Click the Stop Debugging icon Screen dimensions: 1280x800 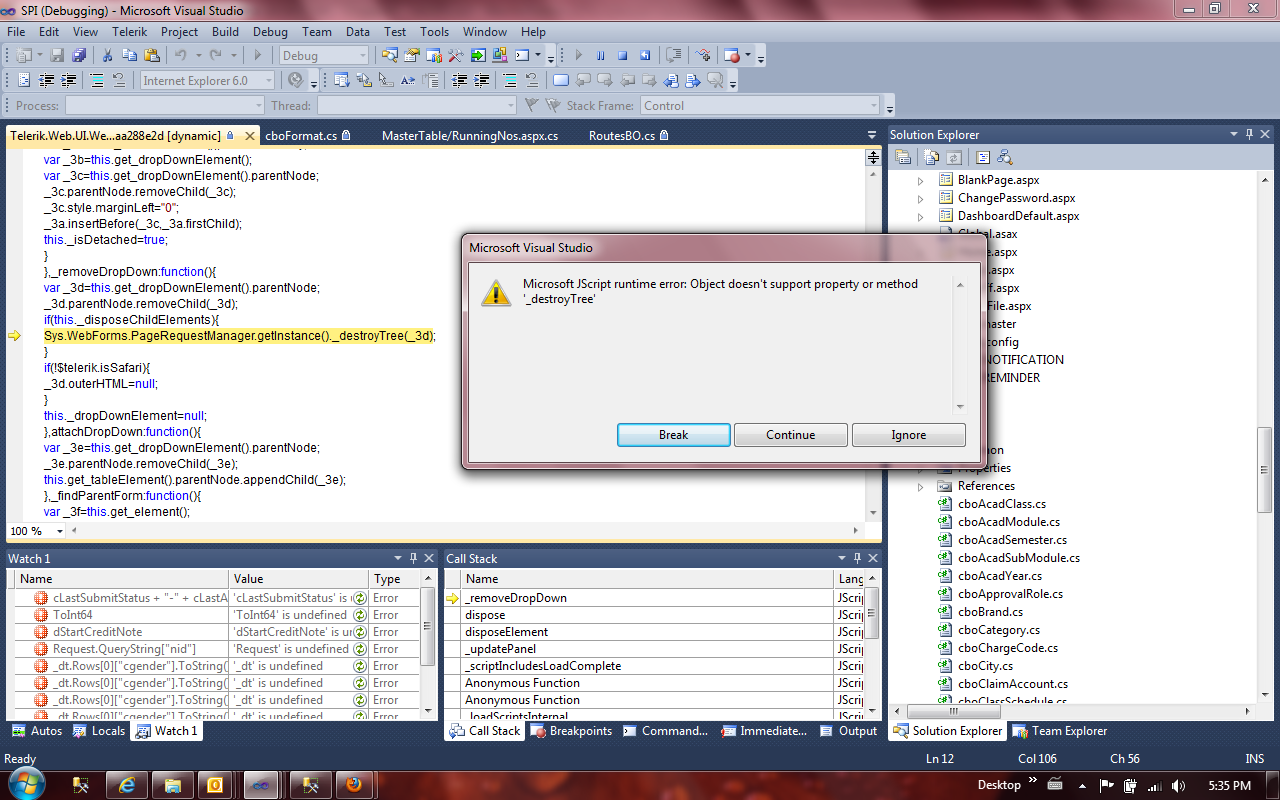coord(622,55)
